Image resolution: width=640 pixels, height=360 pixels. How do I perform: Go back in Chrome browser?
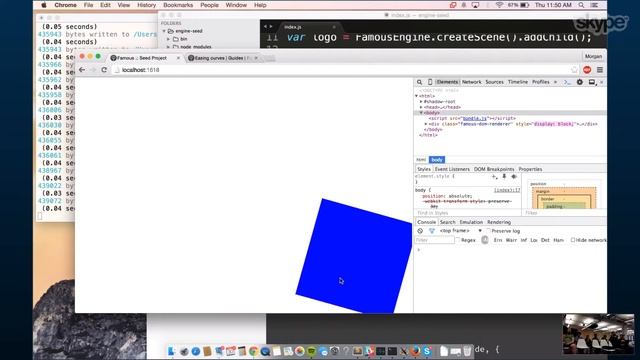pyautogui.click(x=82, y=70)
